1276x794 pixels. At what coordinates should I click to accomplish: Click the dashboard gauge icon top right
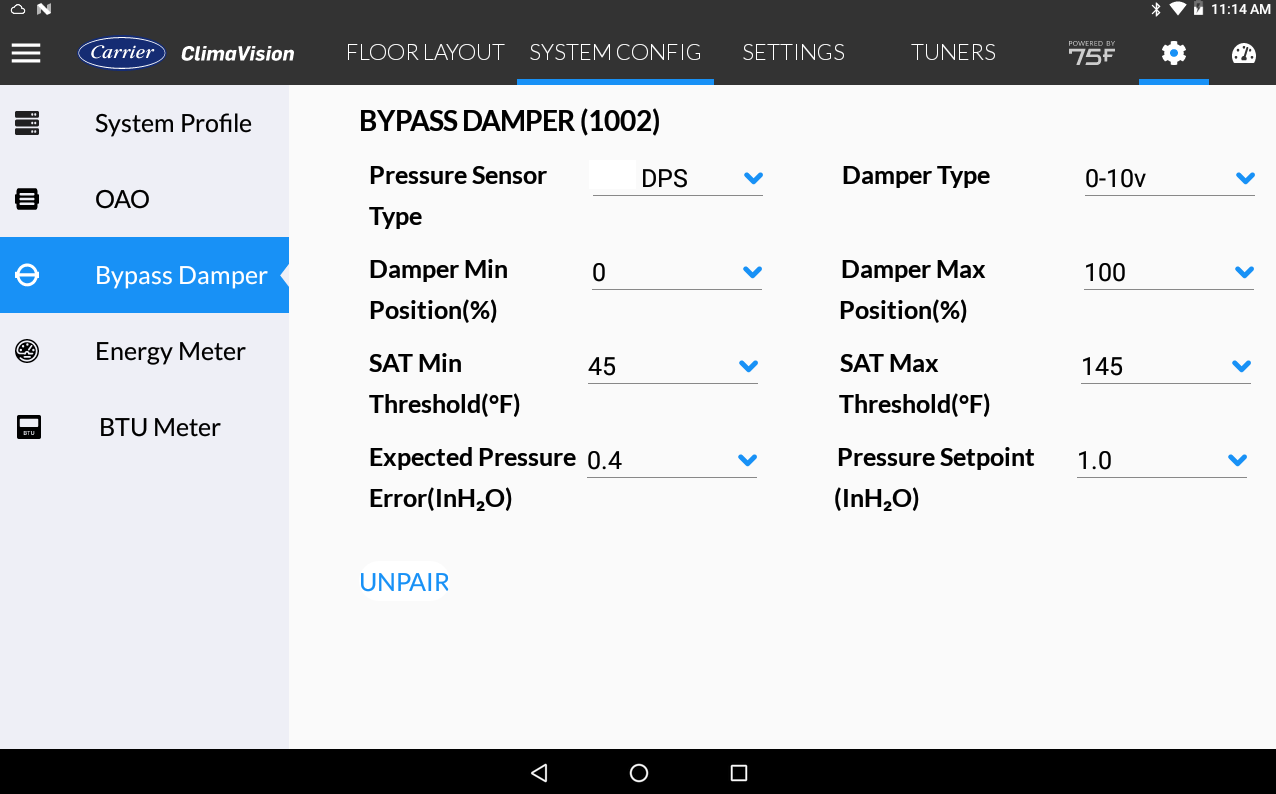[x=1242, y=53]
